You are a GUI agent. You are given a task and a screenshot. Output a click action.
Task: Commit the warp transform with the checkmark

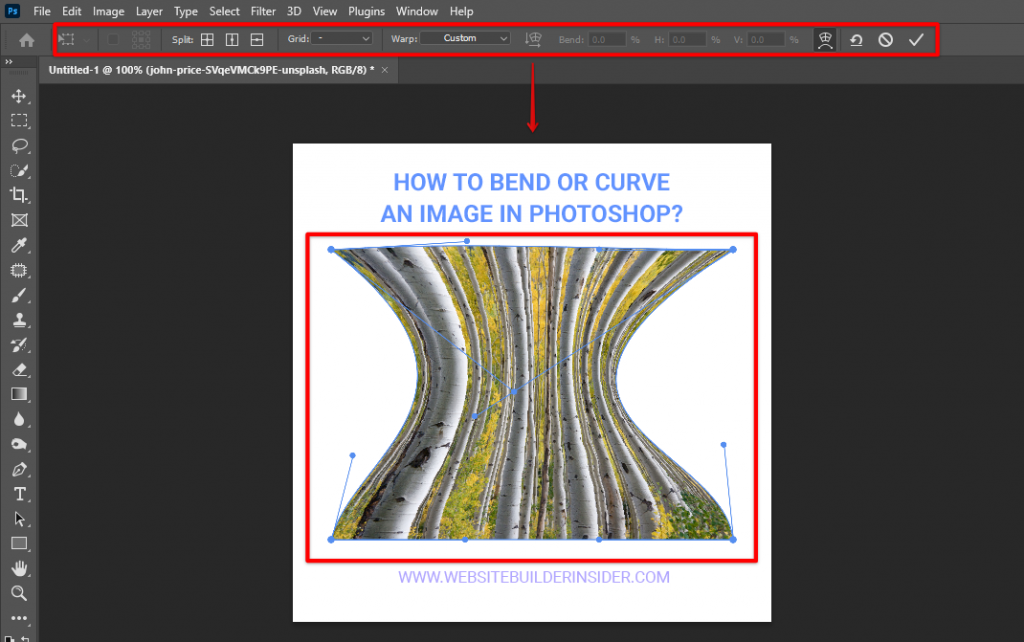point(916,39)
